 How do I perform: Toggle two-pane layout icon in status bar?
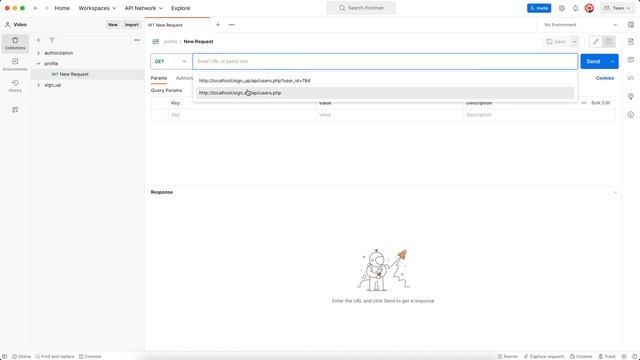coord(624,356)
